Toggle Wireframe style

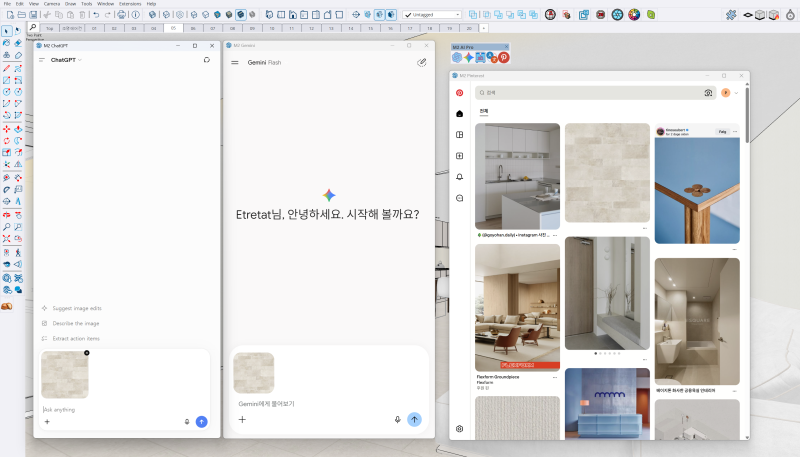click(194, 15)
